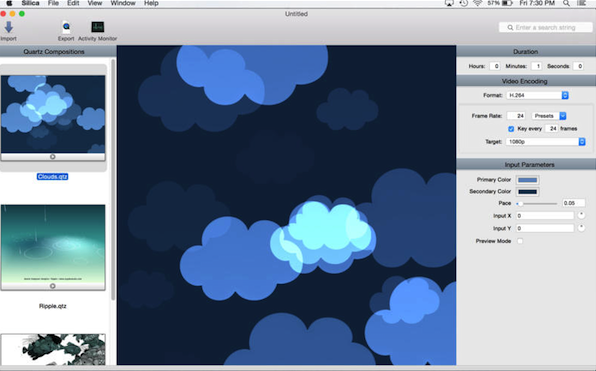This screenshot has height=371, width=596.
Task: Click the Input Y dial knob
Action: (581, 228)
